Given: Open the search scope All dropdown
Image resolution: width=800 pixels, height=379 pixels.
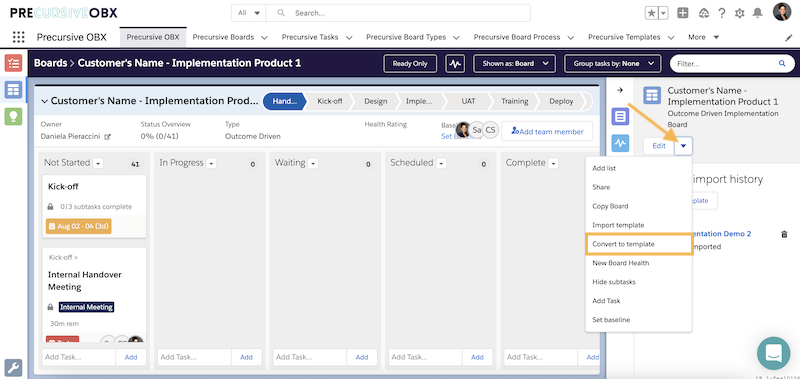Looking at the screenshot, I should [248, 13].
